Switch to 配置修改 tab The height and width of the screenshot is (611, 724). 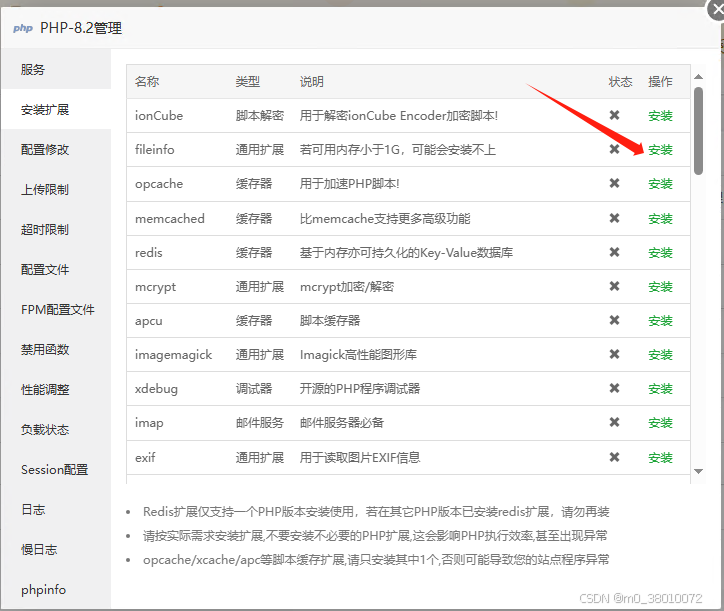click(x=56, y=149)
